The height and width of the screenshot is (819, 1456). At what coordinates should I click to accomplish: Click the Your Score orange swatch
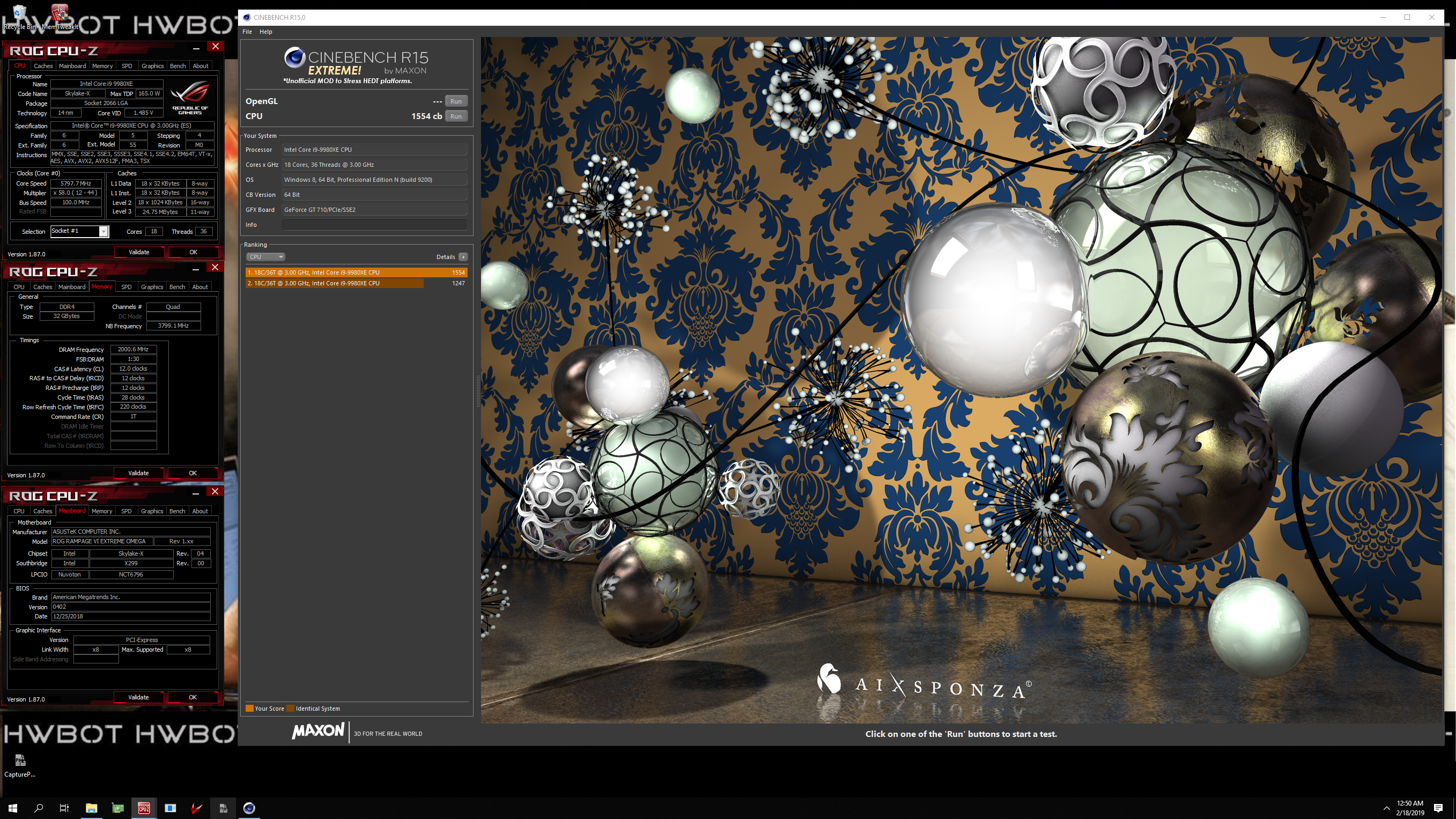[x=249, y=708]
